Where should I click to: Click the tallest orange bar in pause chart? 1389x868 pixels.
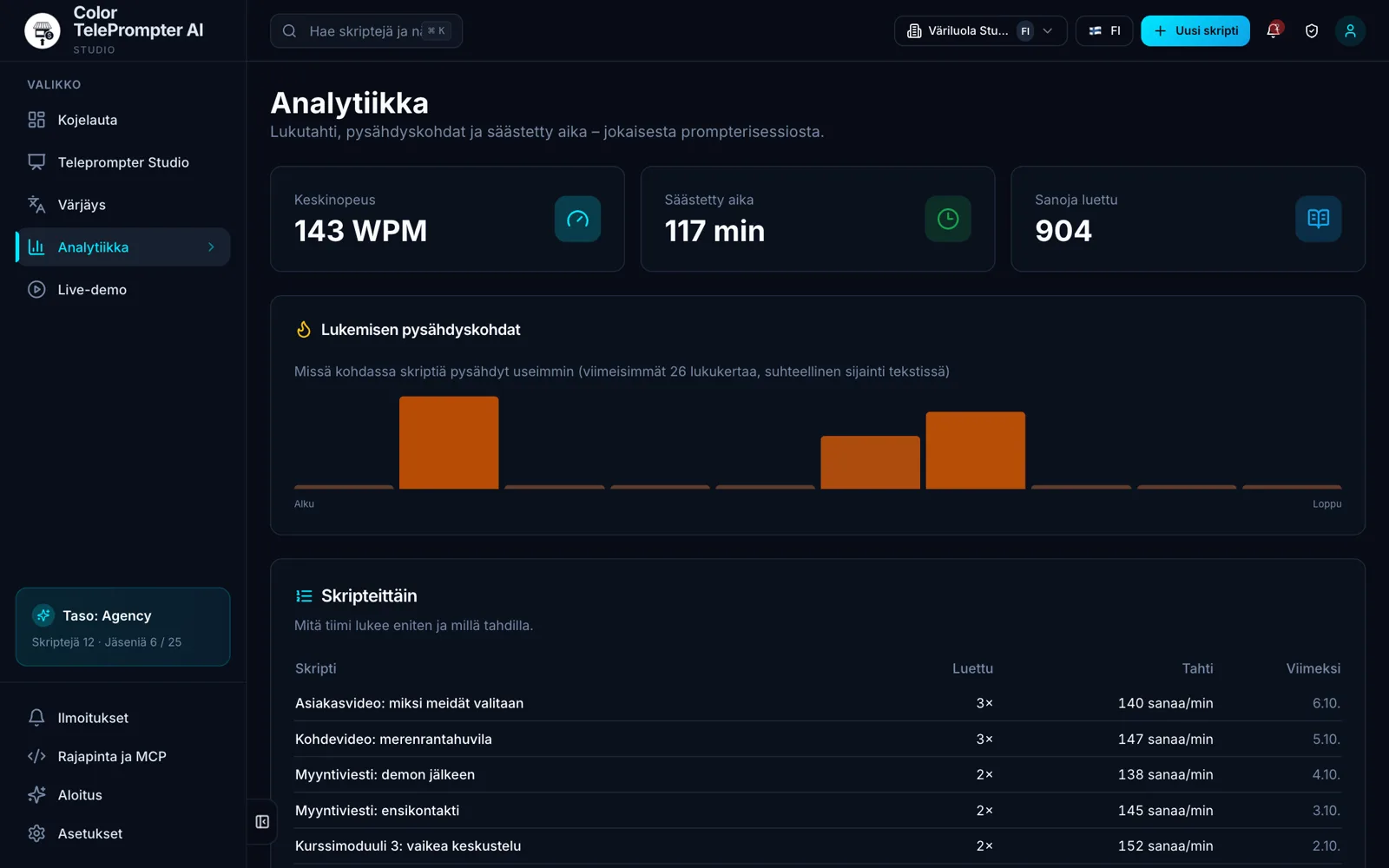coord(449,443)
